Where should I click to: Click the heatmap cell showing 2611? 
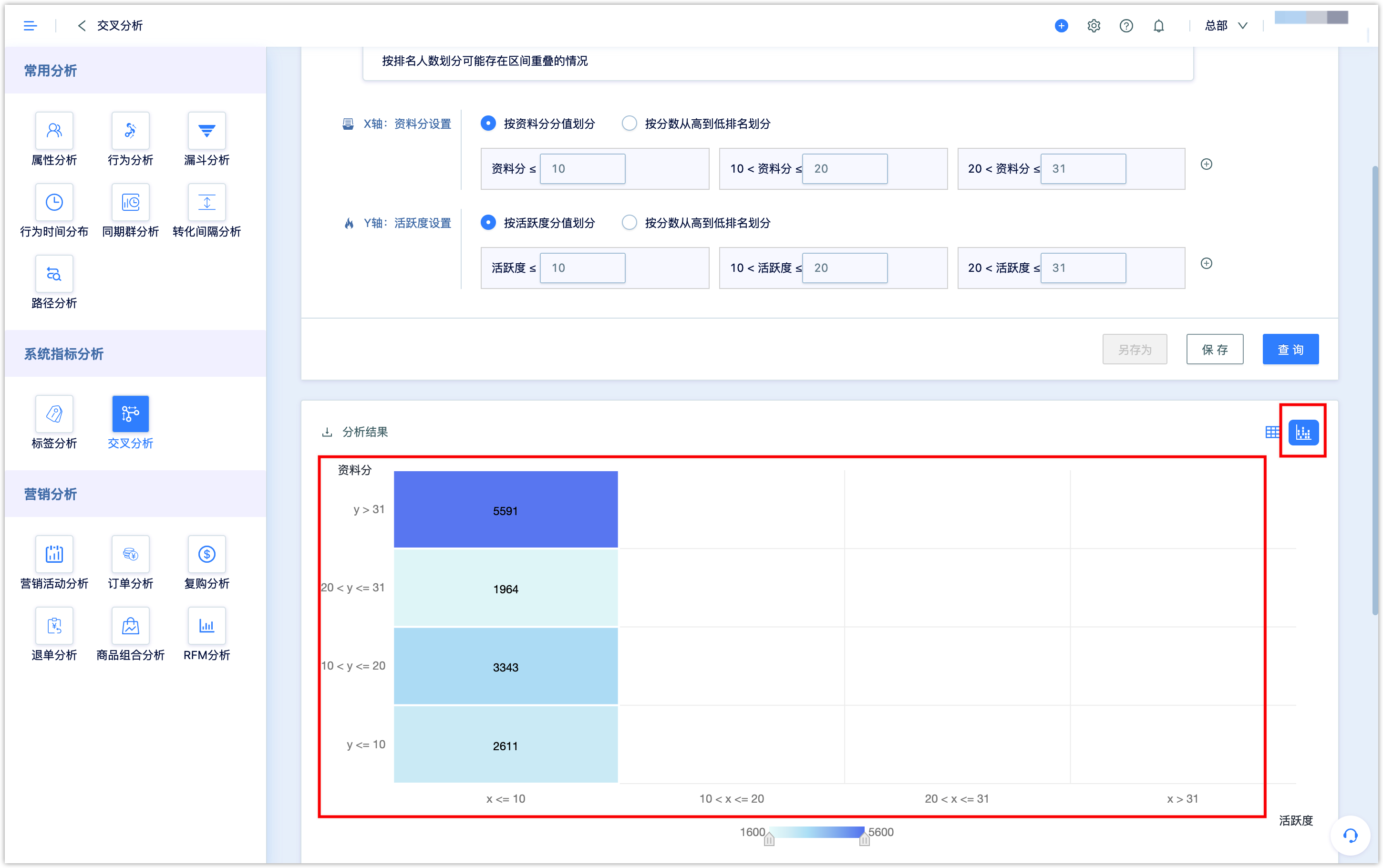[x=506, y=744]
